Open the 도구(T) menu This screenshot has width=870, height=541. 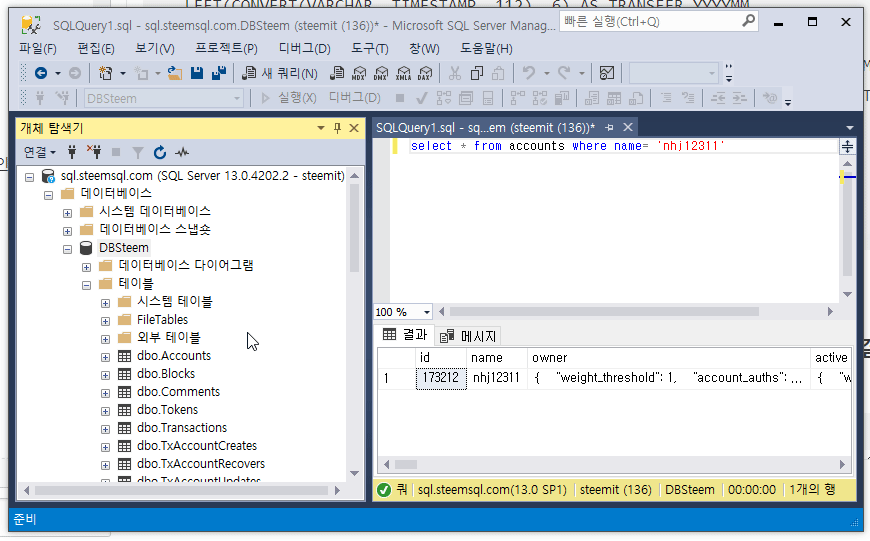[370, 49]
